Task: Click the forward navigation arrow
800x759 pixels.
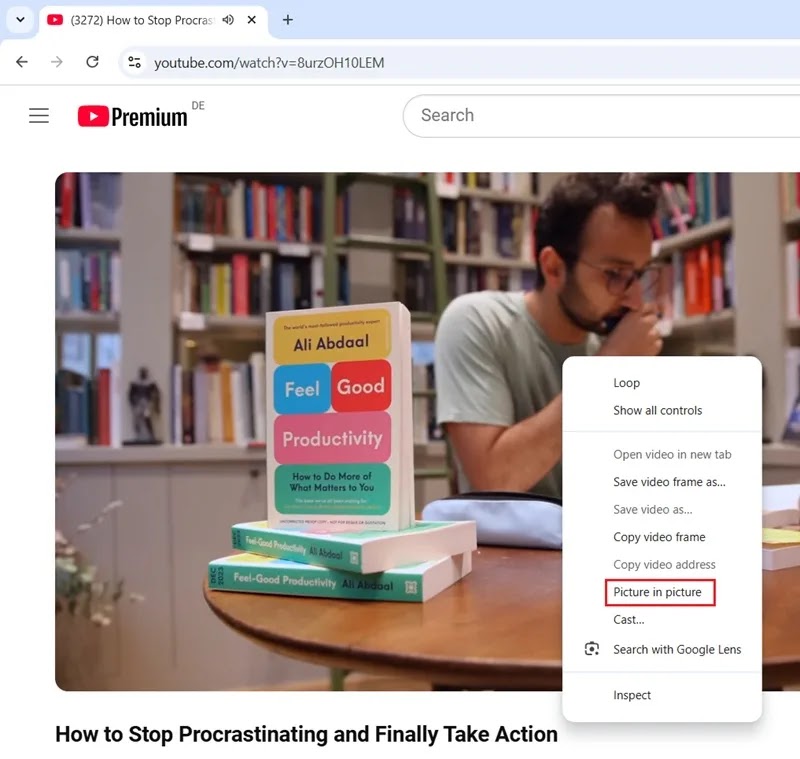Action: [57, 62]
